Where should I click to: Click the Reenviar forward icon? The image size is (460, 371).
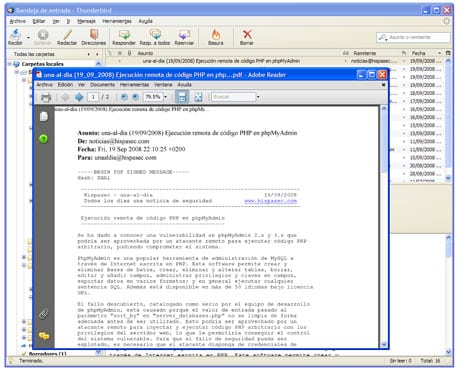click(184, 37)
